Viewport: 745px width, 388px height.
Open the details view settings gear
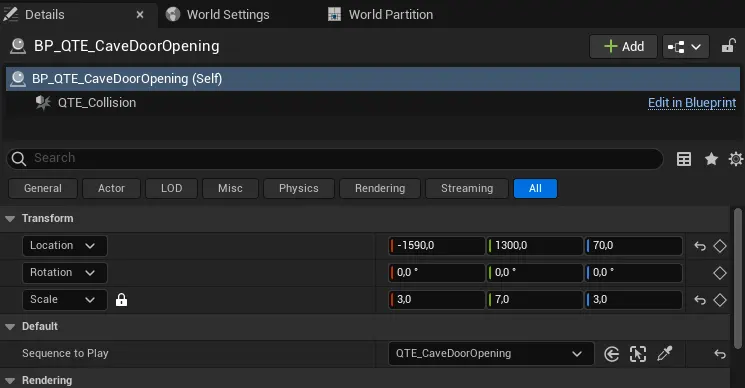(735, 159)
